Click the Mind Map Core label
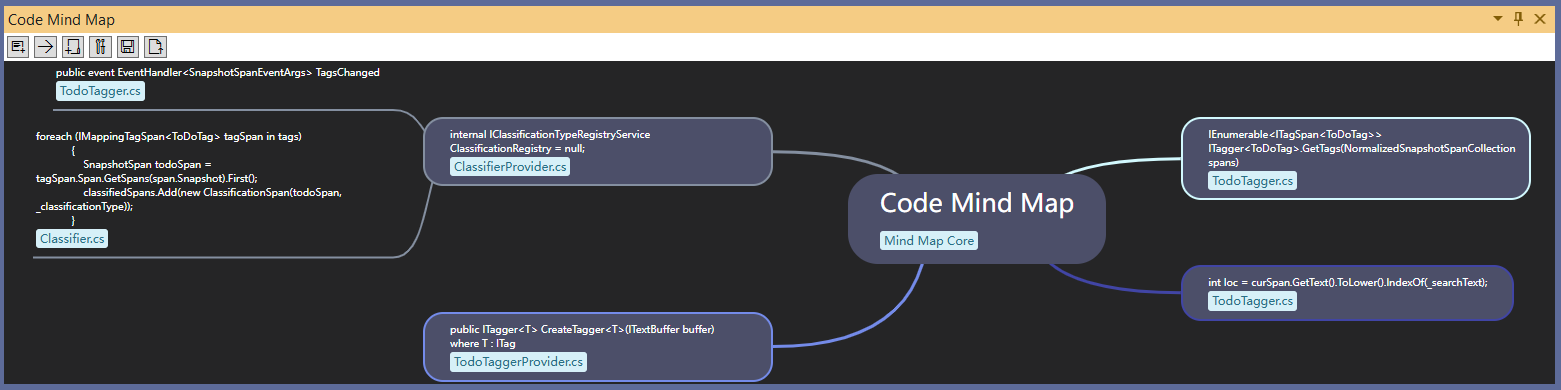The image size is (1561, 390). 929,241
